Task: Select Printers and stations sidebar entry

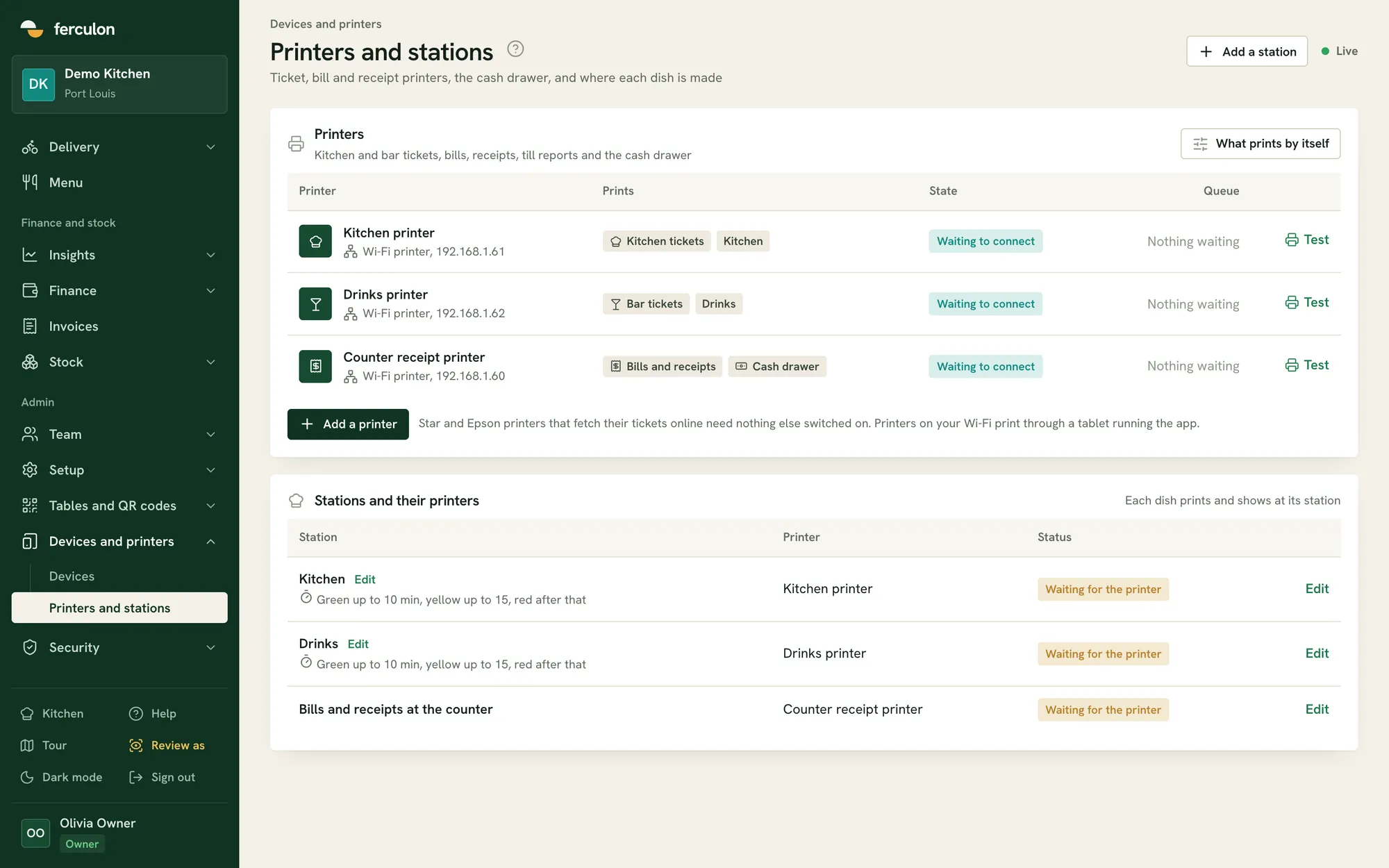Action: [x=119, y=608]
